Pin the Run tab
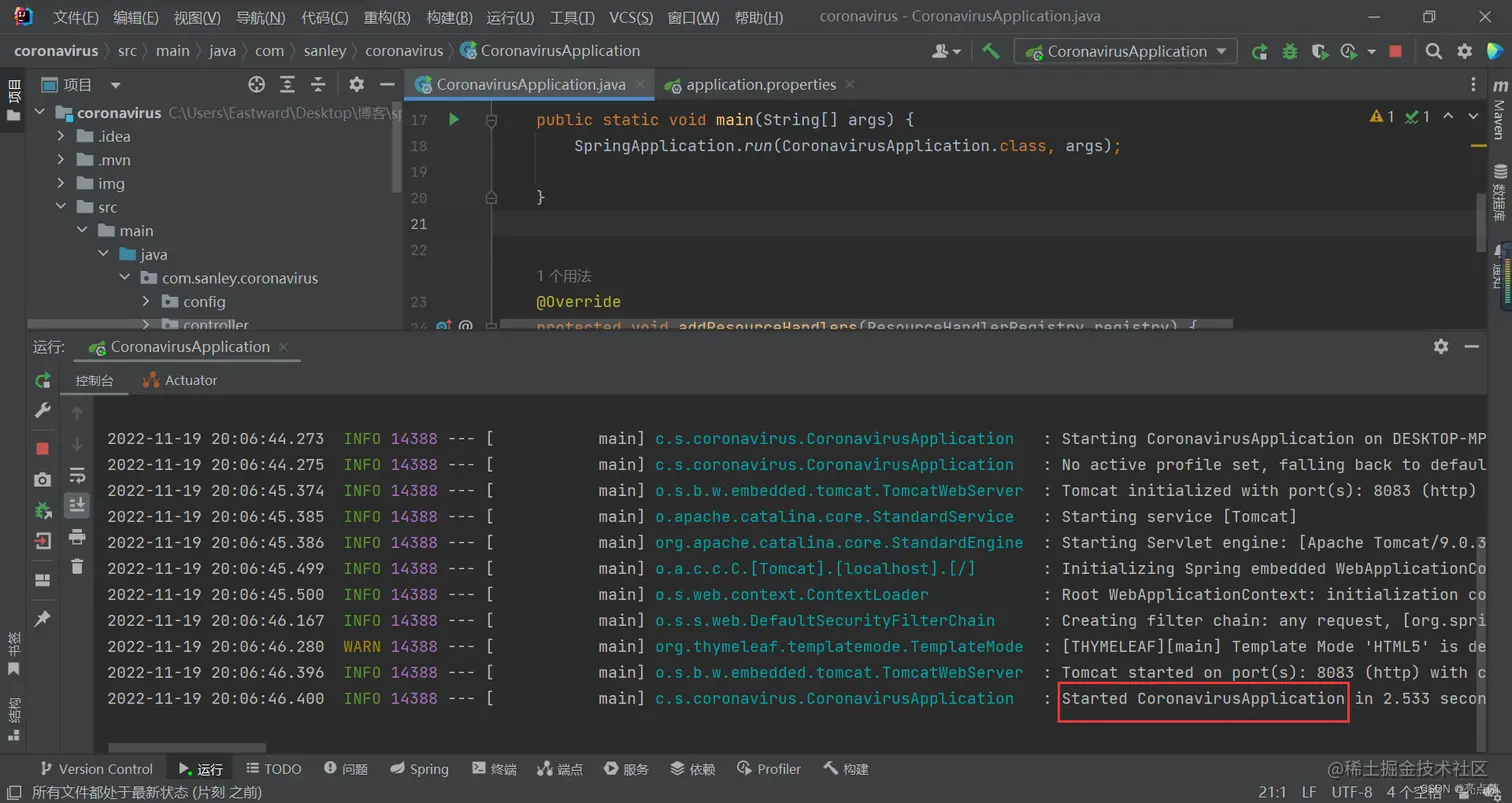Screen dimensions: 1512x803 tap(43, 619)
